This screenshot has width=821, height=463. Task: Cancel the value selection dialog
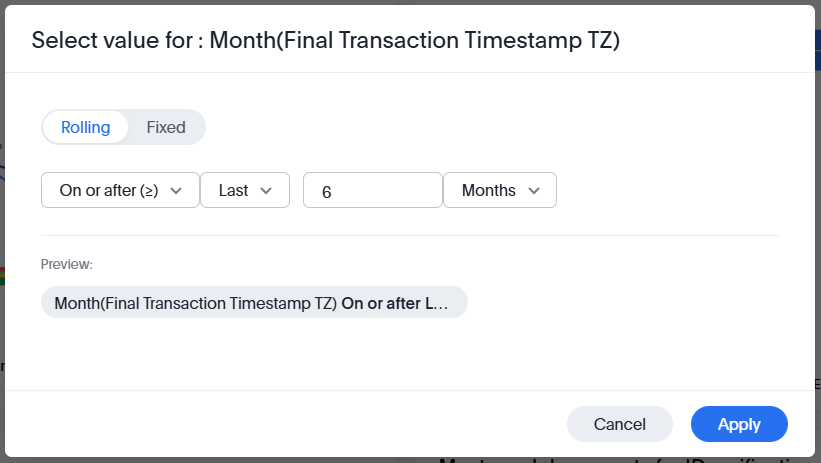(x=620, y=424)
